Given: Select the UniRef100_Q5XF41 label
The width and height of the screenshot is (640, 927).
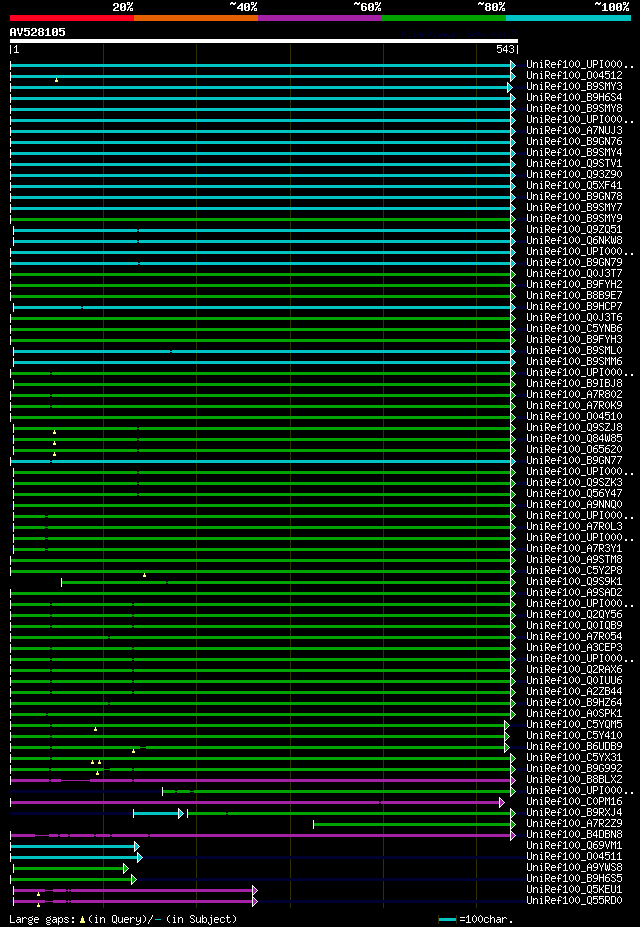Looking at the screenshot, I should pos(574,186).
